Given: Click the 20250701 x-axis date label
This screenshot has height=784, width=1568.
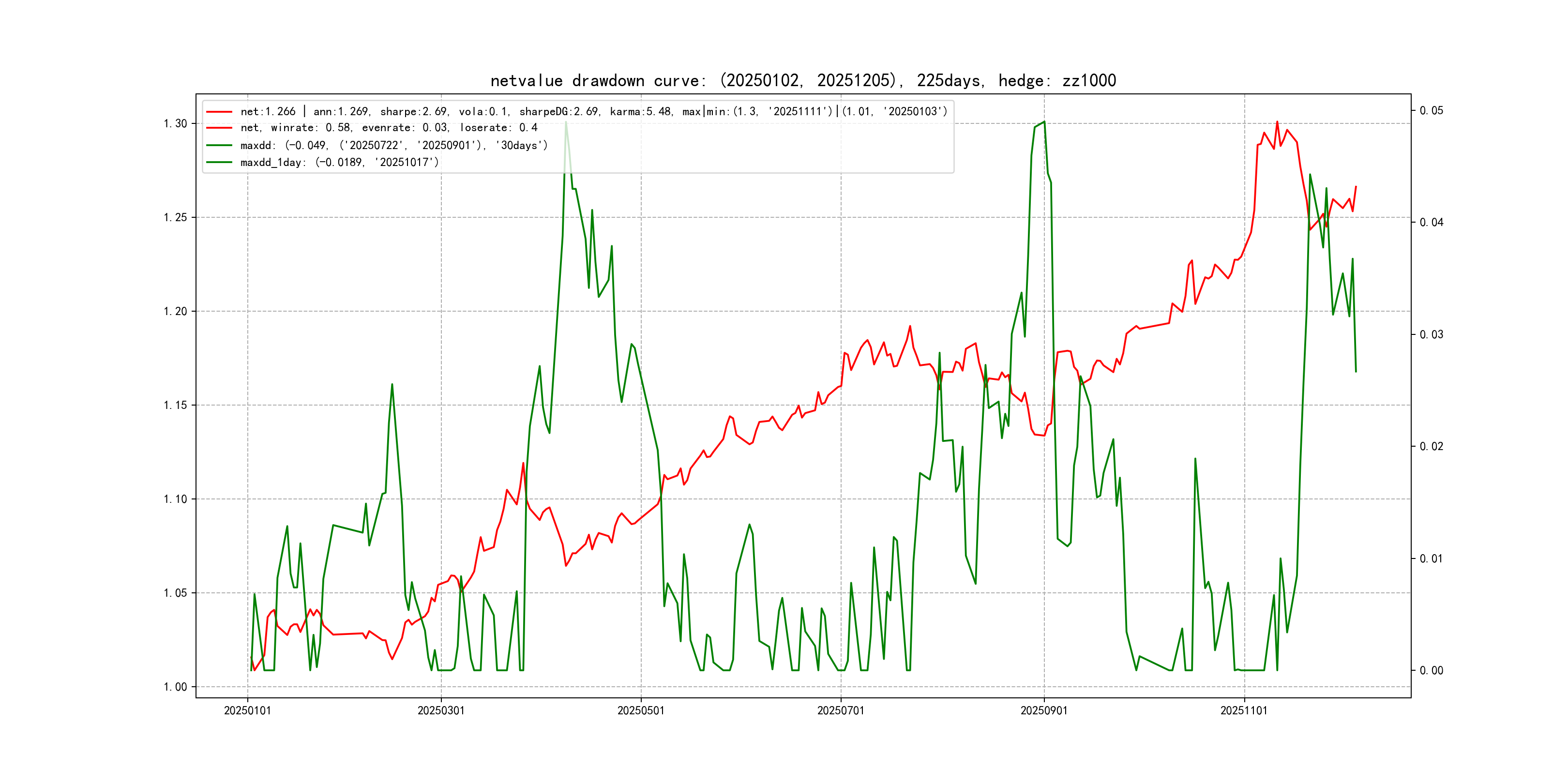Looking at the screenshot, I should tap(840, 710).
